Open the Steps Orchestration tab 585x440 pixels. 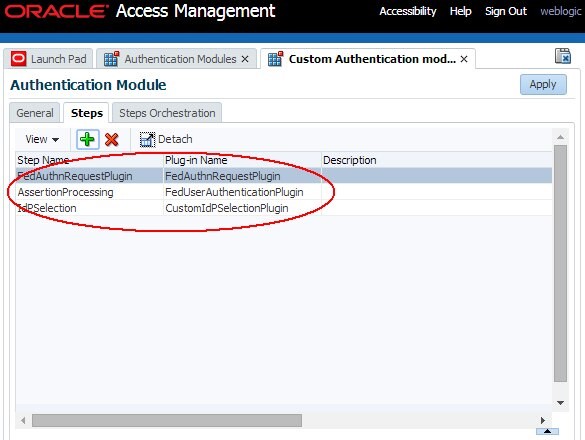pos(167,113)
